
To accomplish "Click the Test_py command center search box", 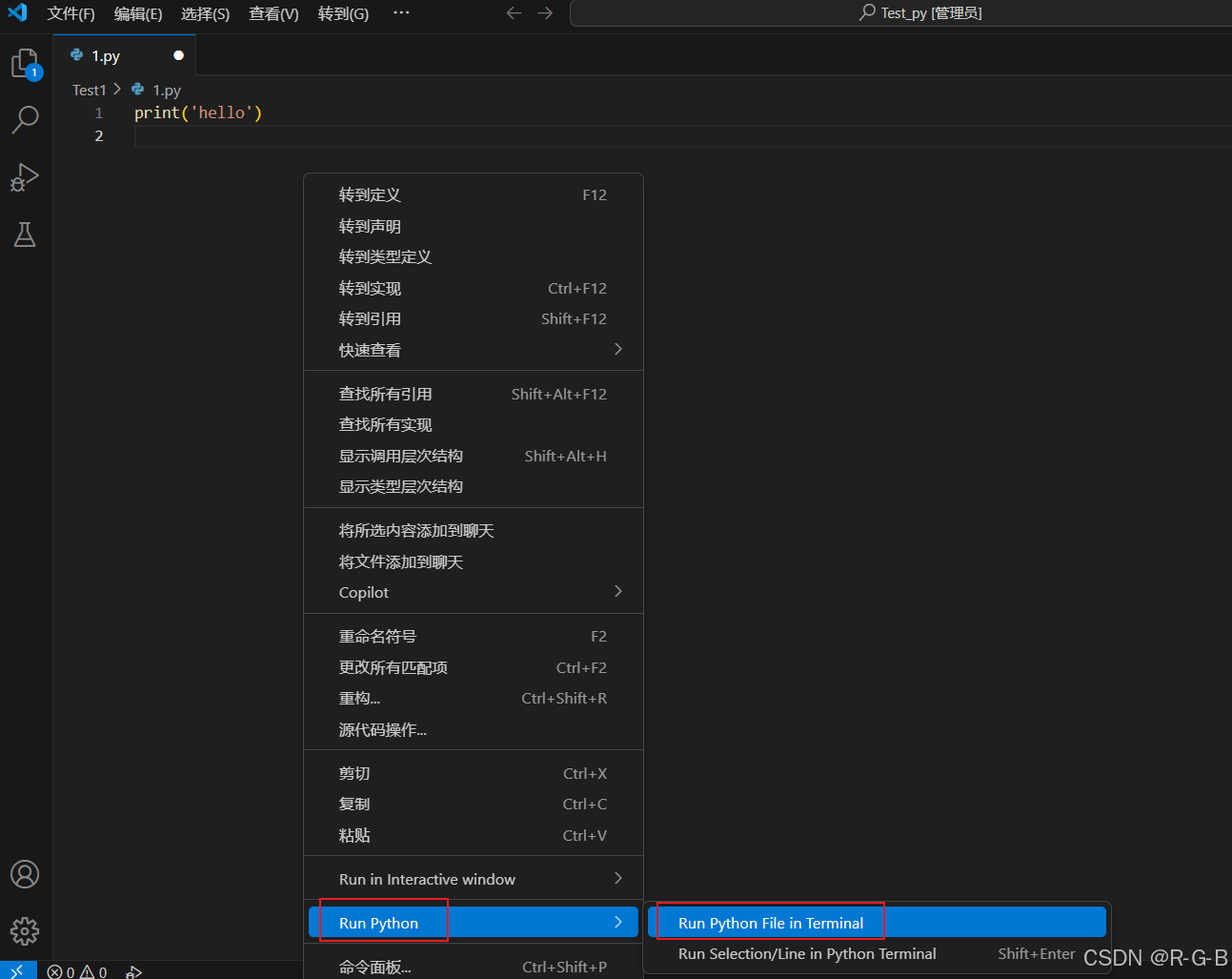I will [900, 13].
